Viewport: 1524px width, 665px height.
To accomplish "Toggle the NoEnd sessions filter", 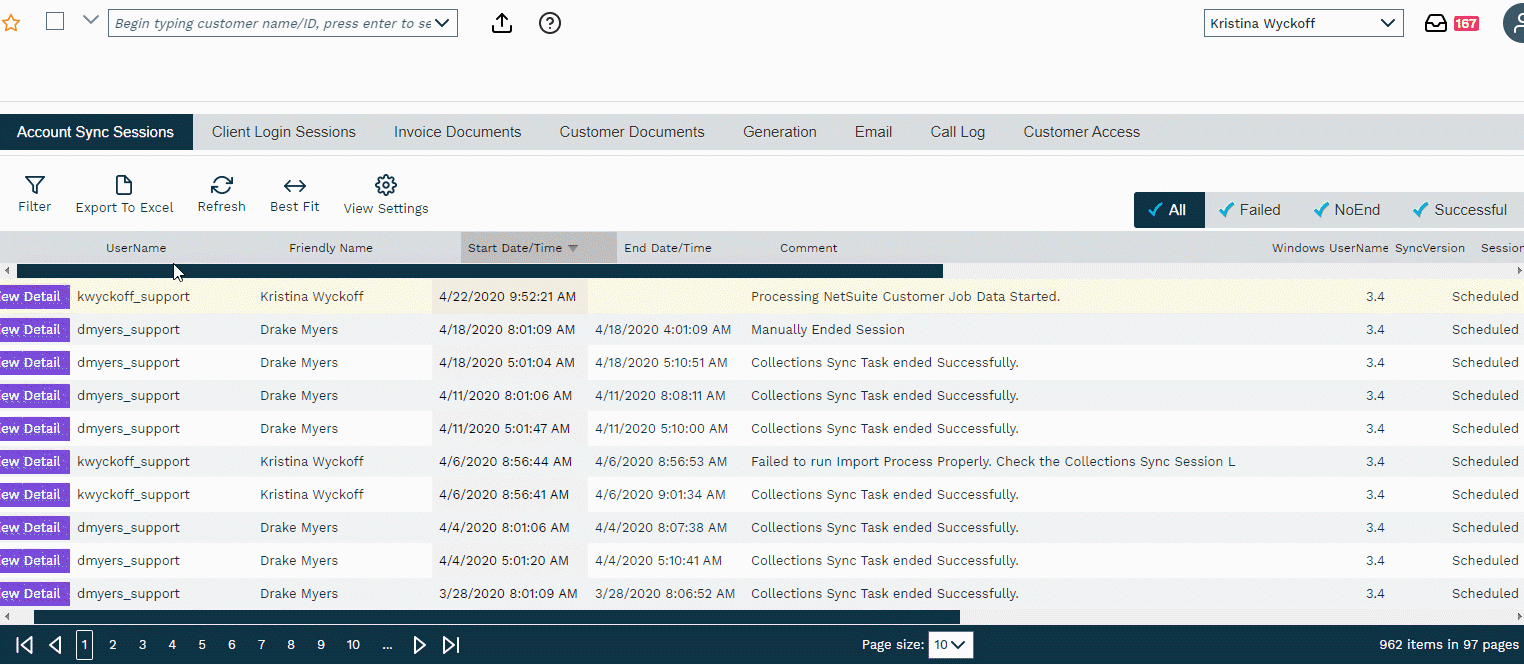I will click(1346, 210).
